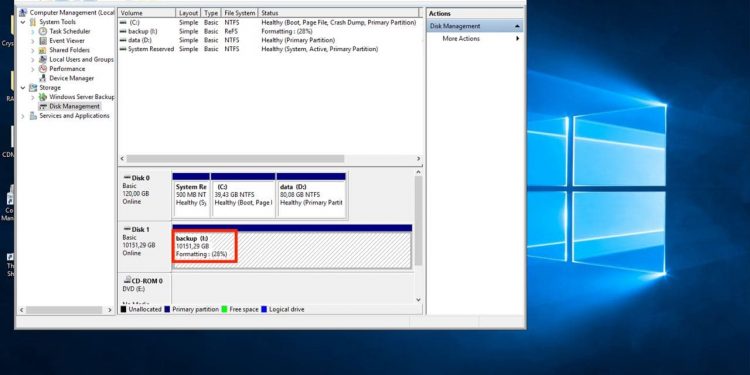This screenshot has height=375, width=750.
Task: Click the Computer Management root icon
Action: (x=23, y=12)
